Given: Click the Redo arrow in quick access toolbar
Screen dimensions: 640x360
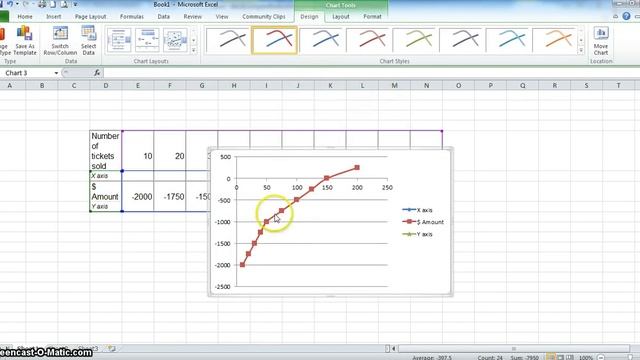Looking at the screenshot, I should pyautogui.click(x=25, y=4).
